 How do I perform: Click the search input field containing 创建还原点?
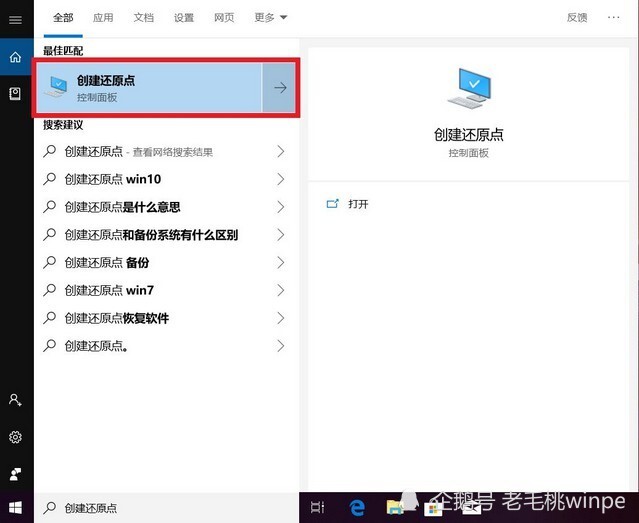click(167, 508)
